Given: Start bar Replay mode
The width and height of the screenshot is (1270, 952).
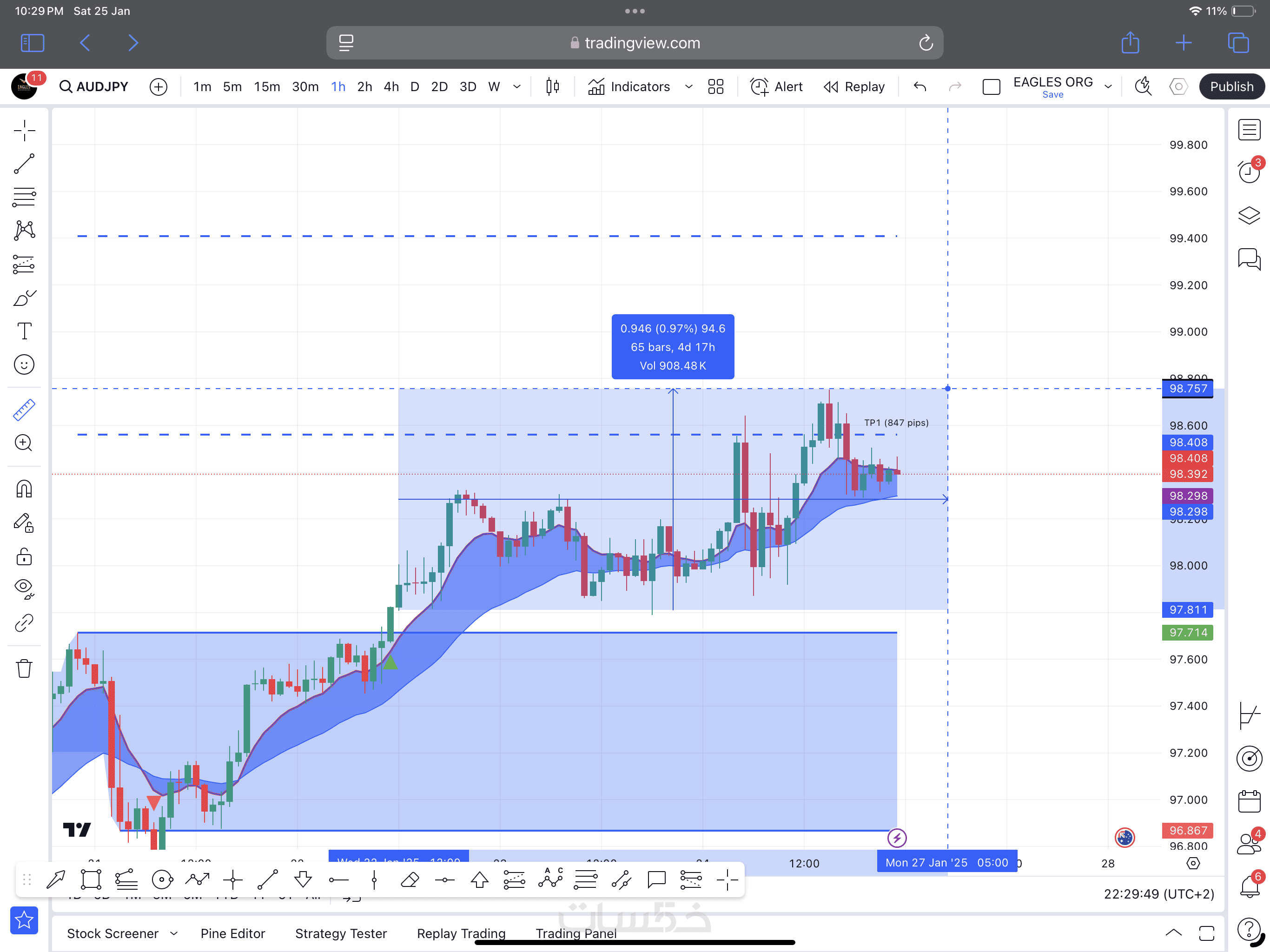Looking at the screenshot, I should click(854, 87).
